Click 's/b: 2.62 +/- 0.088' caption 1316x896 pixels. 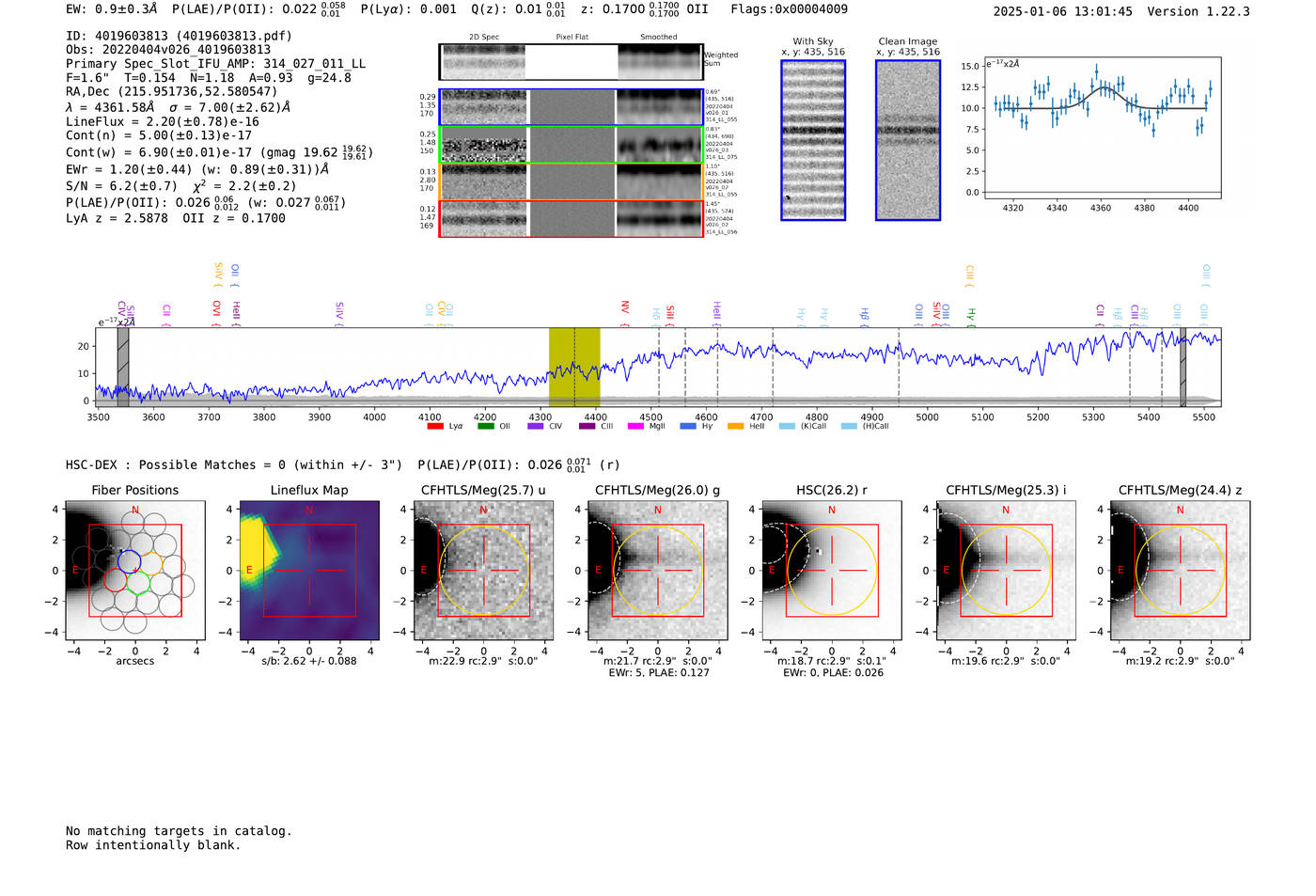click(x=309, y=661)
